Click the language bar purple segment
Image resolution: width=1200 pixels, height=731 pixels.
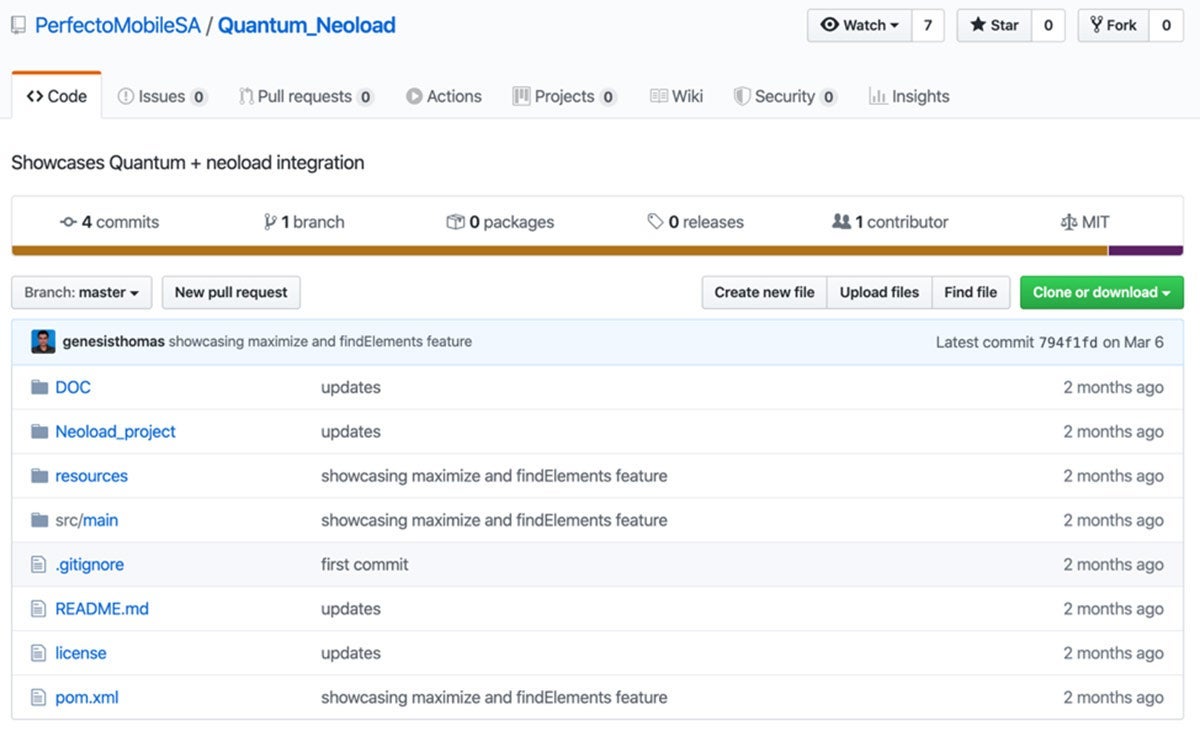pyautogui.click(x=1146, y=250)
